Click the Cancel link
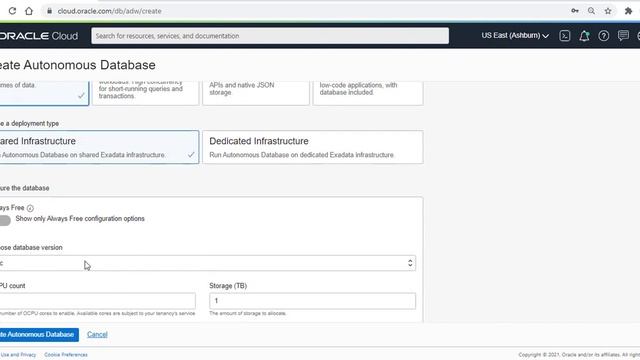640x360 pixels. pos(97,335)
